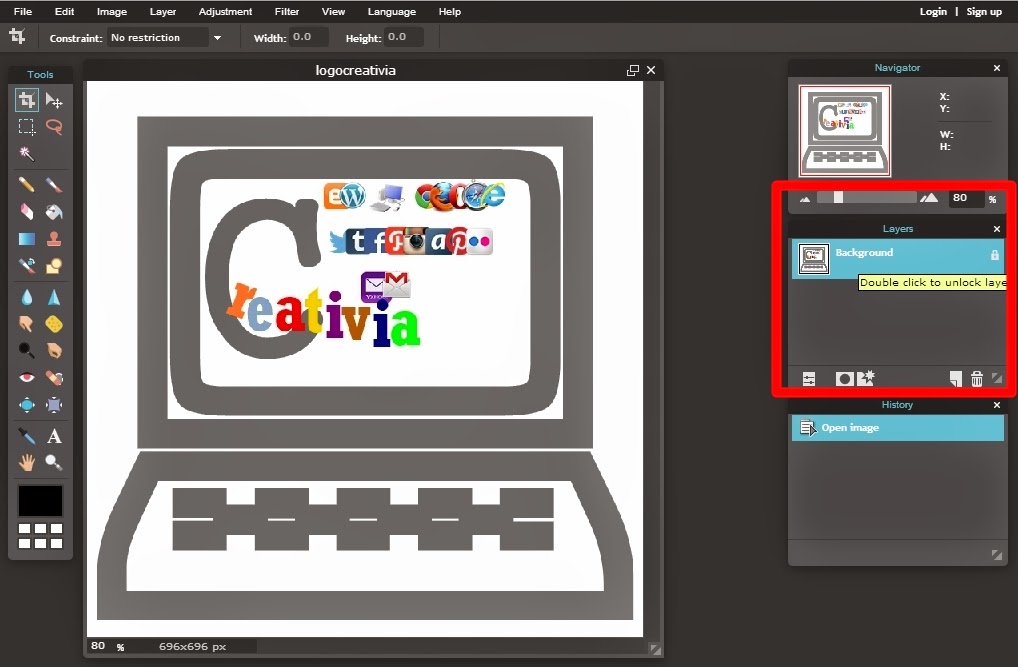
Task: Select the Crop tool in Tools panel
Action: (x=27, y=100)
